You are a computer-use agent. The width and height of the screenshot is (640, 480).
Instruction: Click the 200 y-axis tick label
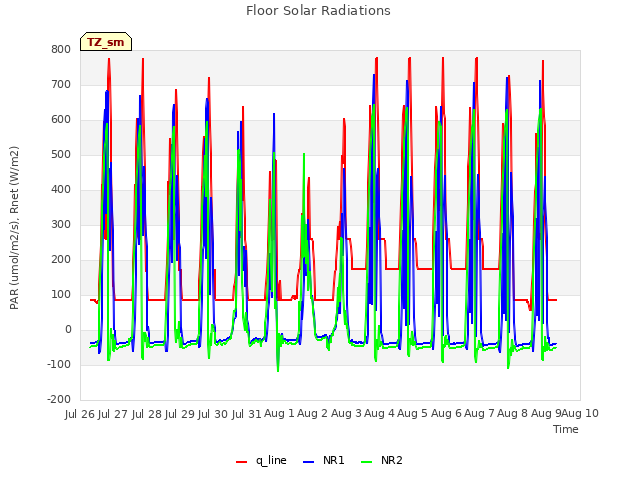click(x=61, y=260)
